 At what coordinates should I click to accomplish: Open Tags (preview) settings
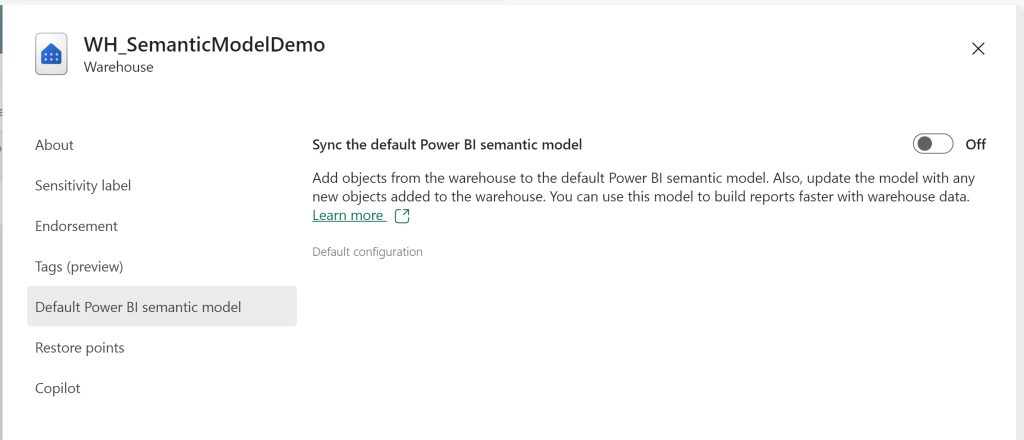pos(79,267)
